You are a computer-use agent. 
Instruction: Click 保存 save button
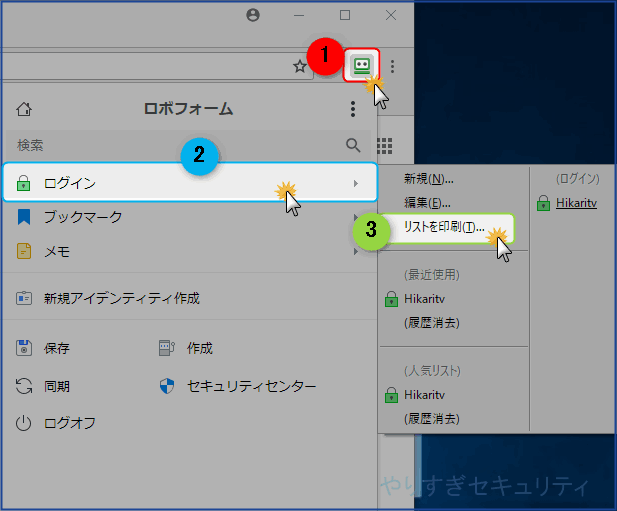click(x=57, y=348)
